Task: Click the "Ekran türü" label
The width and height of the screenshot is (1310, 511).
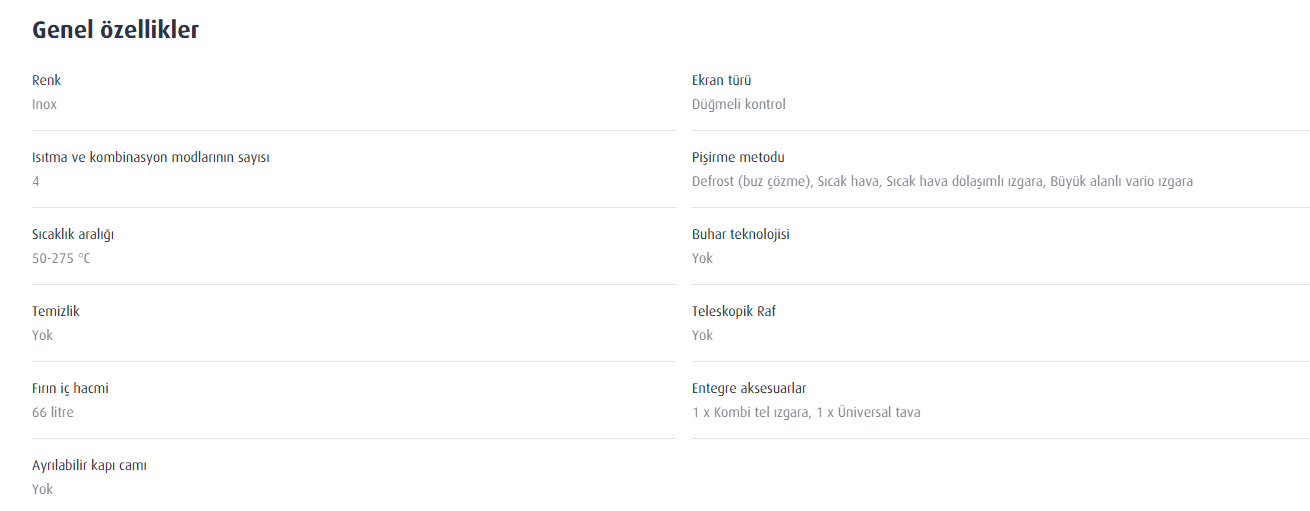Action: [721, 80]
